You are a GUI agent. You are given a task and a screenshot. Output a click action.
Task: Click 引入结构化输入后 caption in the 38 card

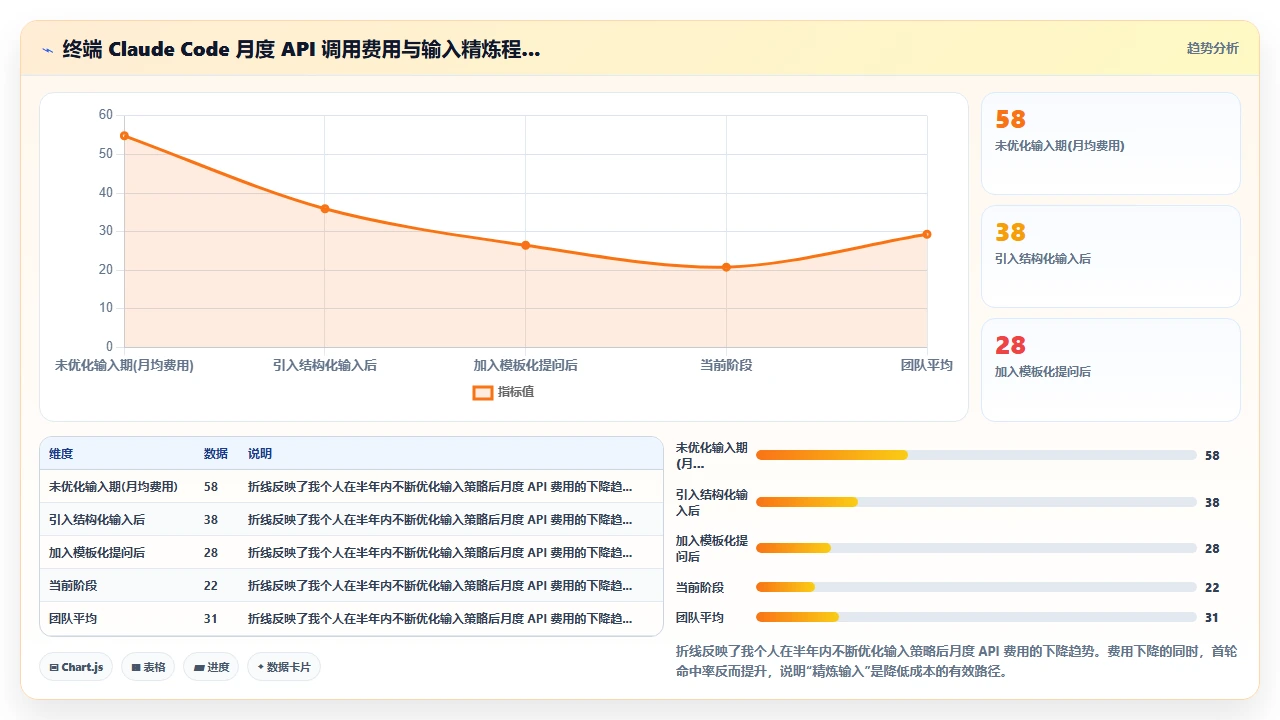click(x=1043, y=259)
